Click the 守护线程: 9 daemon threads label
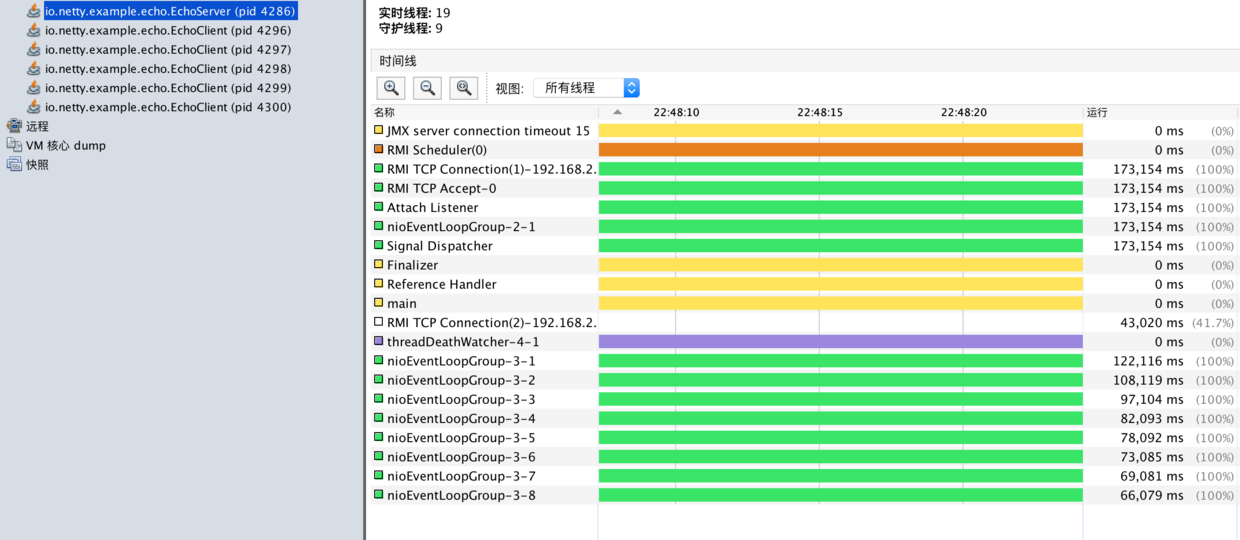The width and height of the screenshot is (1240, 540). pyautogui.click(x=411, y=28)
